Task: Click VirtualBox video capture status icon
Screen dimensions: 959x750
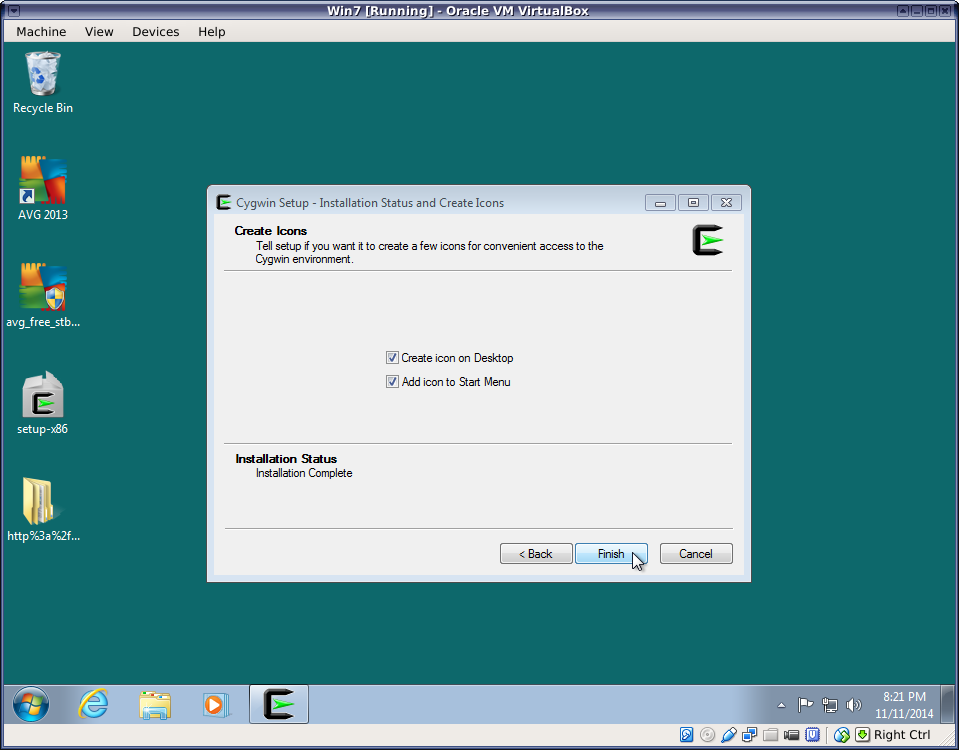Action: point(791,735)
